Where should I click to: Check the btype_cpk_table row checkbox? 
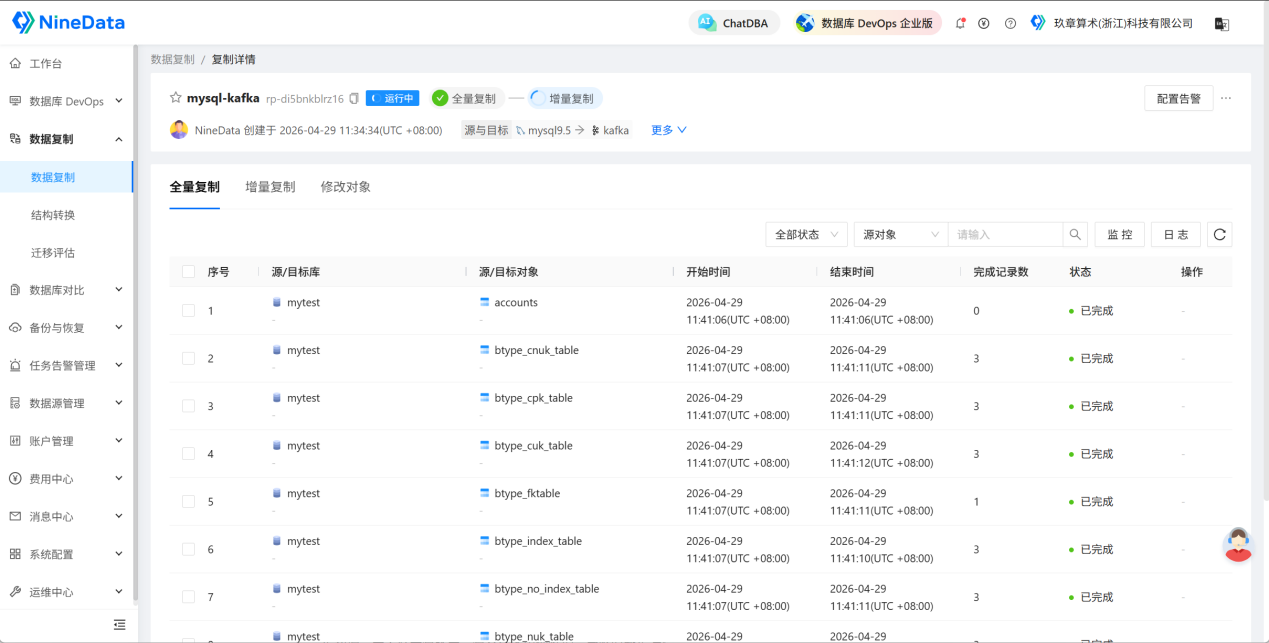pos(188,406)
